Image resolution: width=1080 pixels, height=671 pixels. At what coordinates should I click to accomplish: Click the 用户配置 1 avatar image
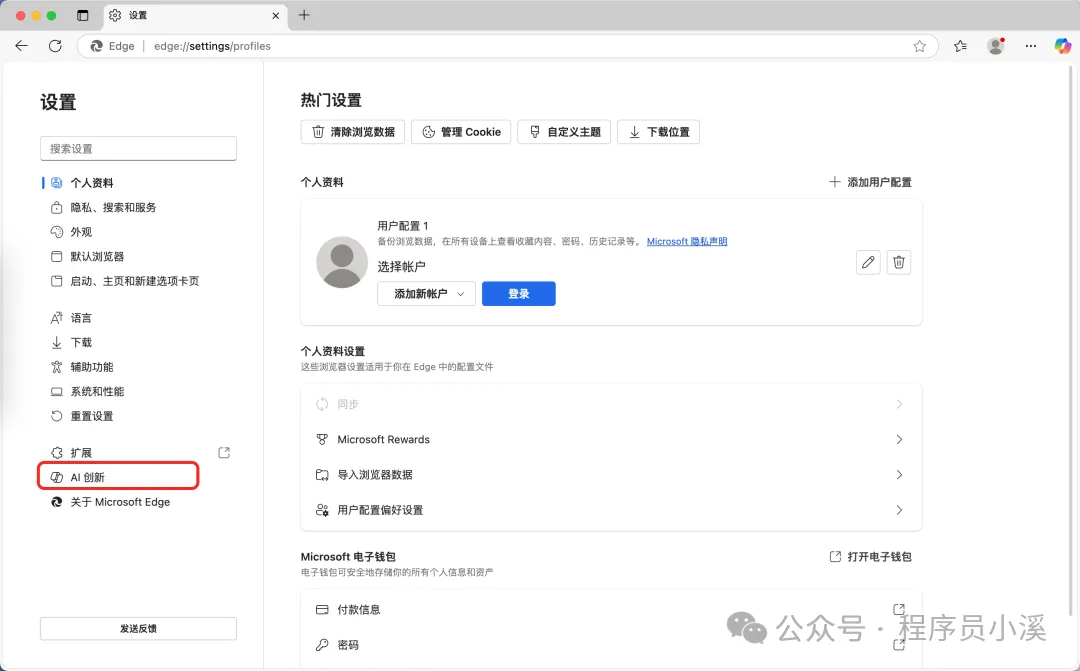click(x=342, y=262)
